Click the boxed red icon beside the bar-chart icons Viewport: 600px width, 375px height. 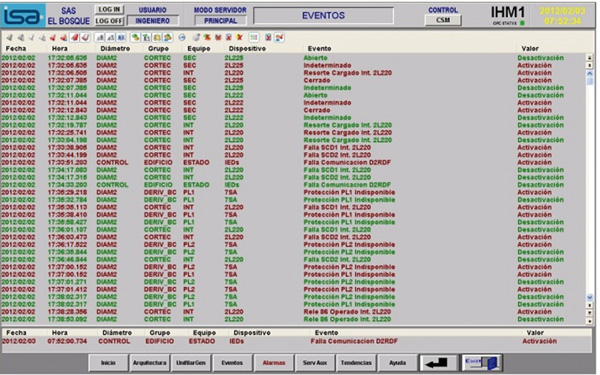click(85, 38)
